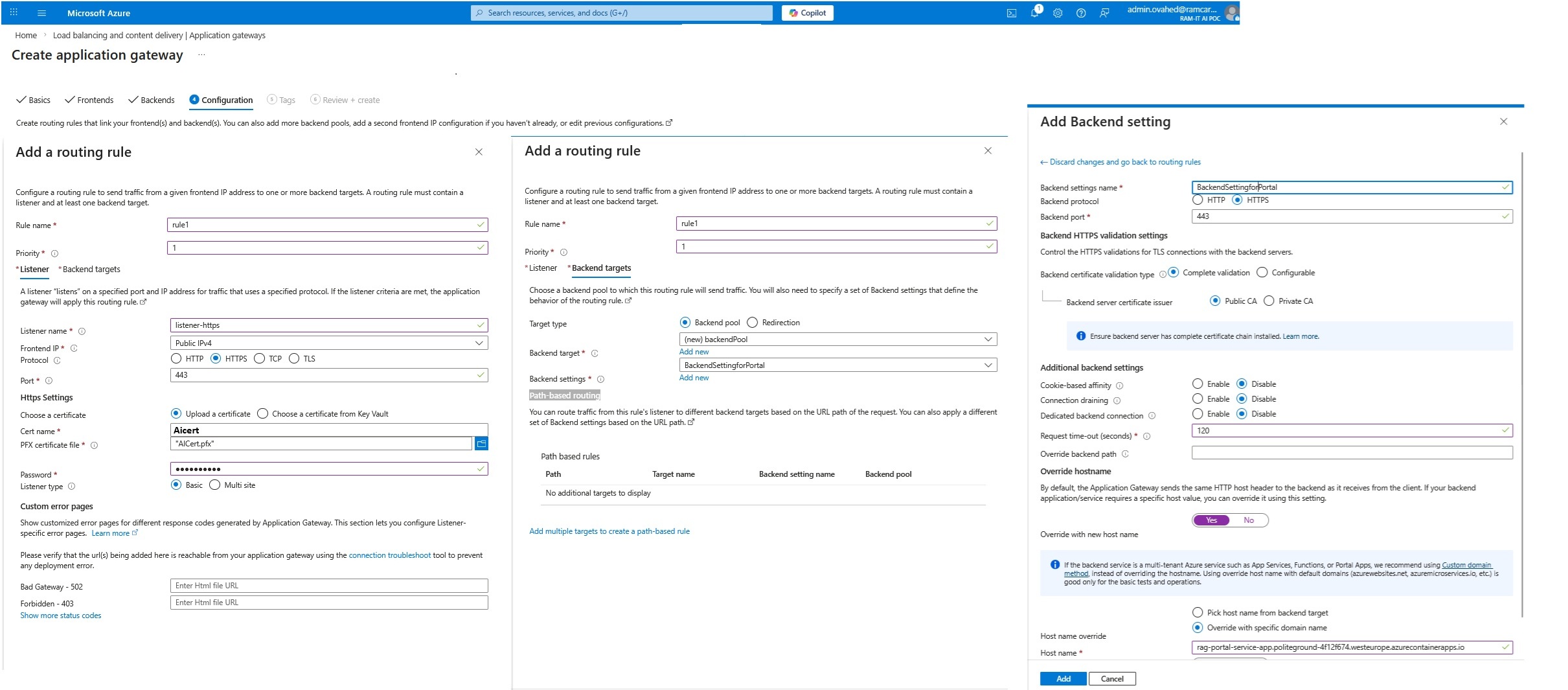Open the notifications bell

[x=1034, y=12]
